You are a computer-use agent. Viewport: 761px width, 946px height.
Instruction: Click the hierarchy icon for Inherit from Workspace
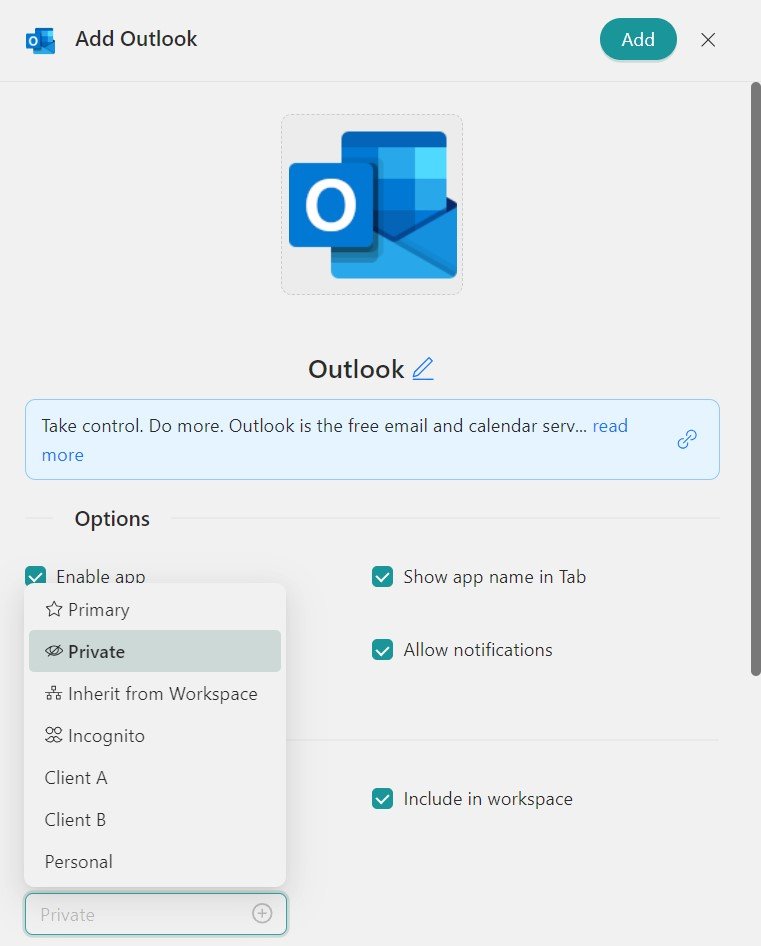(x=54, y=693)
